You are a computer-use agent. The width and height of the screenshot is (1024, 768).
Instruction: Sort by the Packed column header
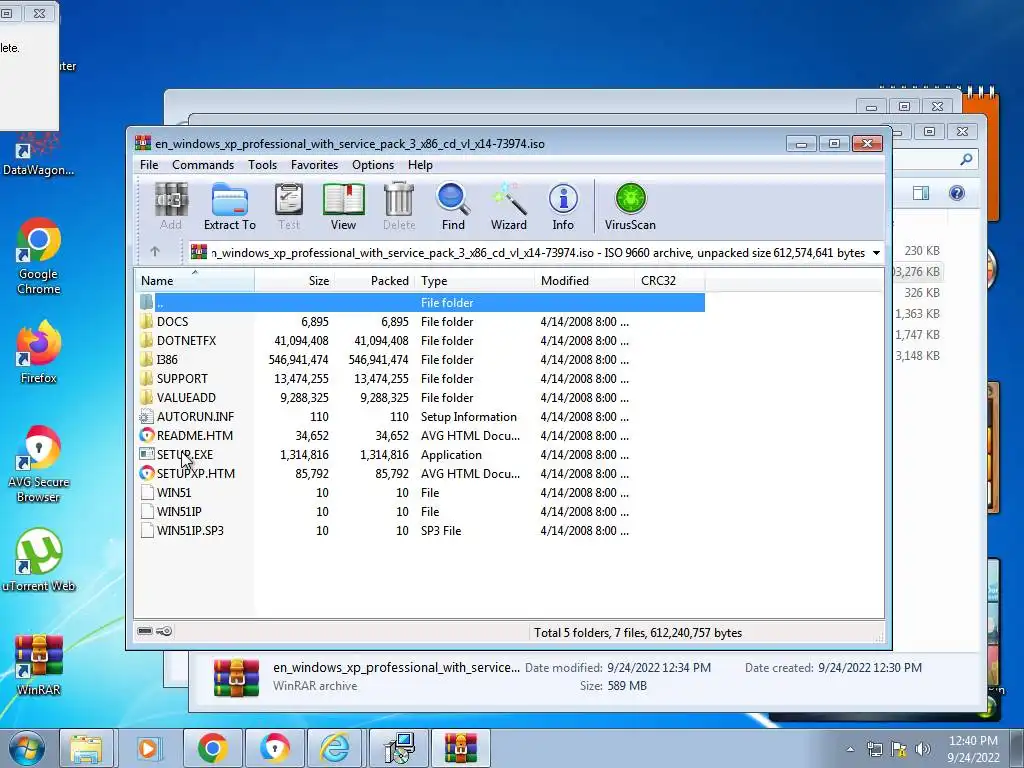[x=374, y=281]
